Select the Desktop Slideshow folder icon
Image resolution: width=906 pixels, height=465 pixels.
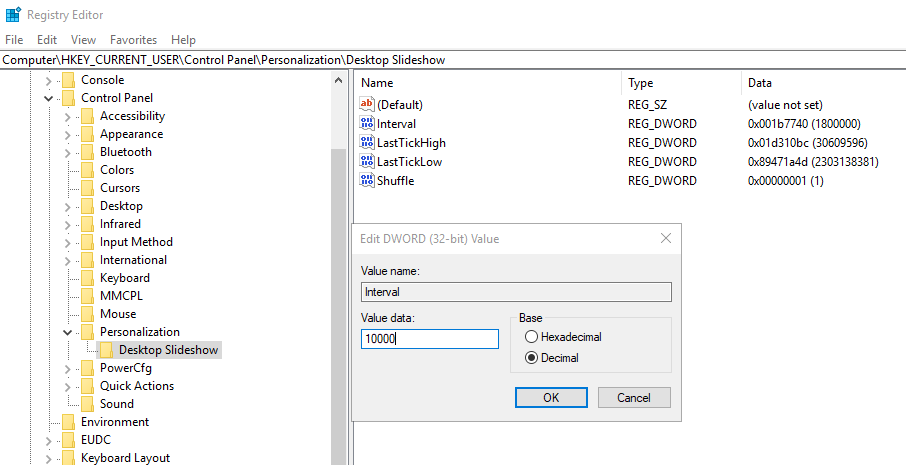click(106, 350)
